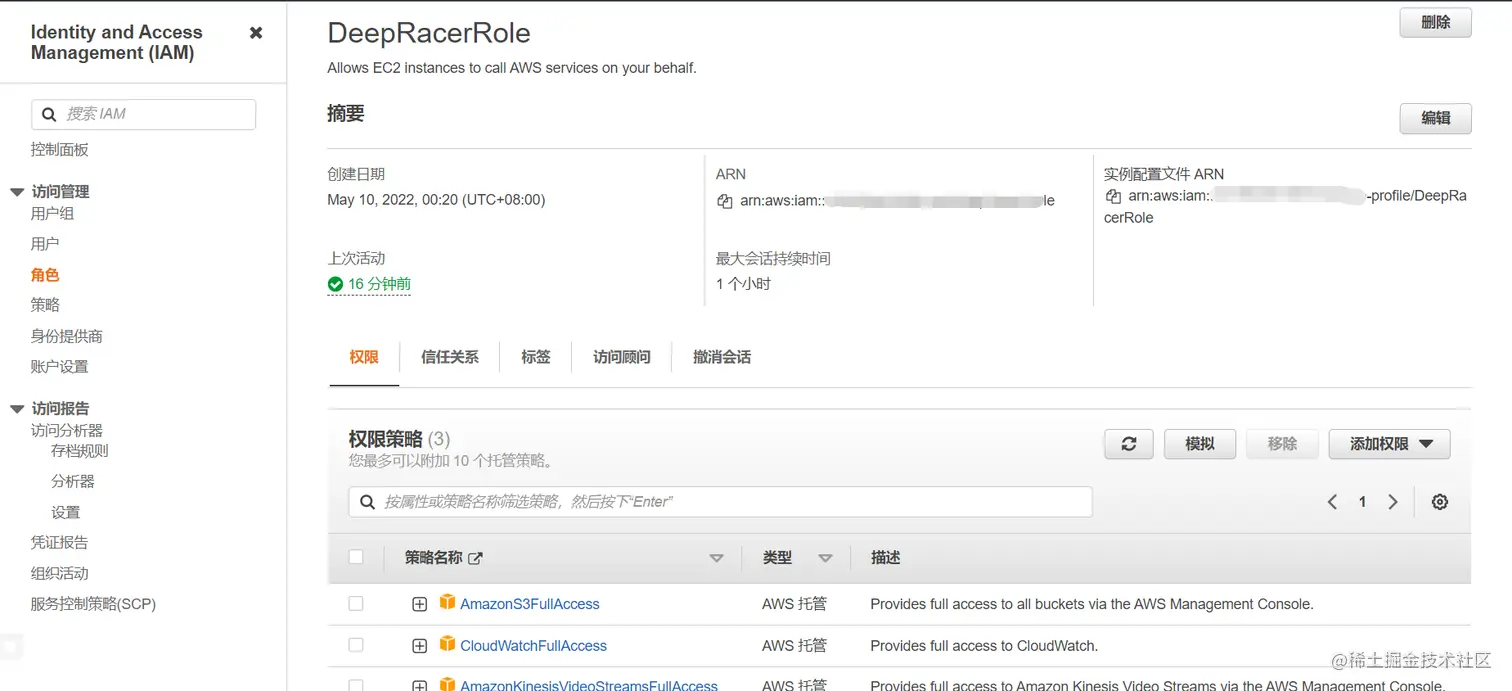The height and width of the screenshot is (691, 1512).
Task: Click the green check icon next to last activity
Action: (x=335, y=284)
